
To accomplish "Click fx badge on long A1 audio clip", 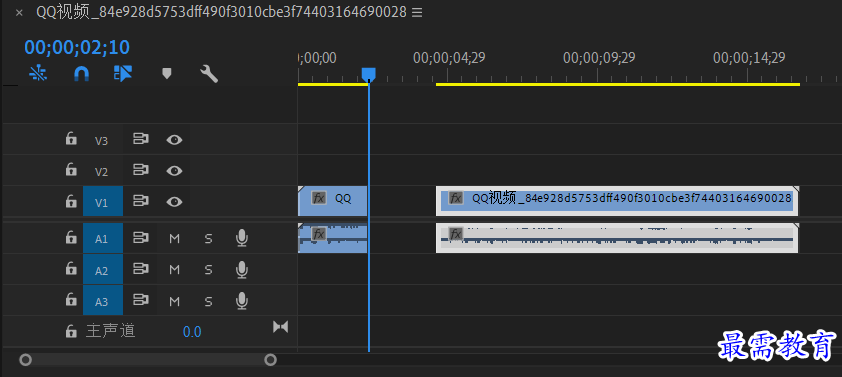I will click(x=456, y=234).
